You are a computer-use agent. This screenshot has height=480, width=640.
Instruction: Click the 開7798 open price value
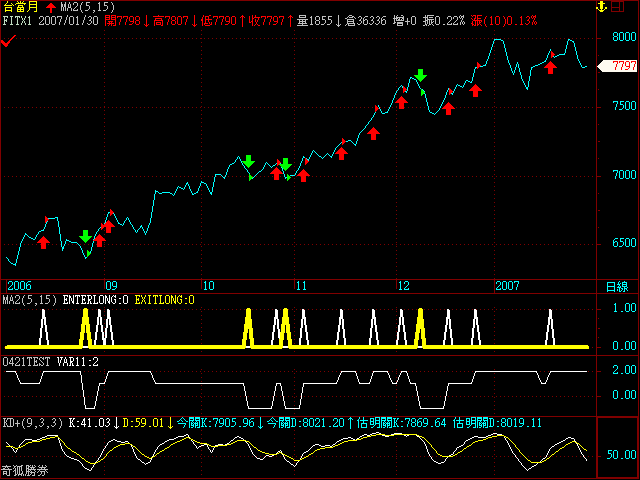[122, 20]
